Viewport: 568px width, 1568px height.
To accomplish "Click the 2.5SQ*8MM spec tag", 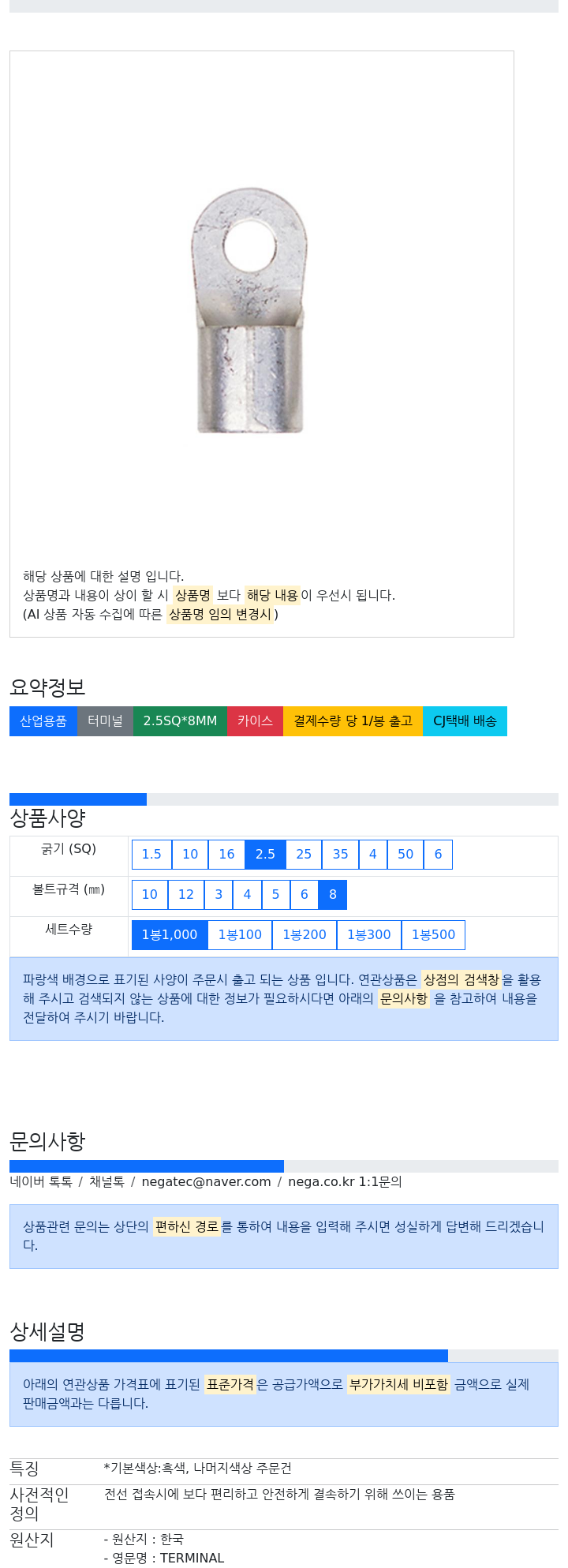I will (180, 721).
